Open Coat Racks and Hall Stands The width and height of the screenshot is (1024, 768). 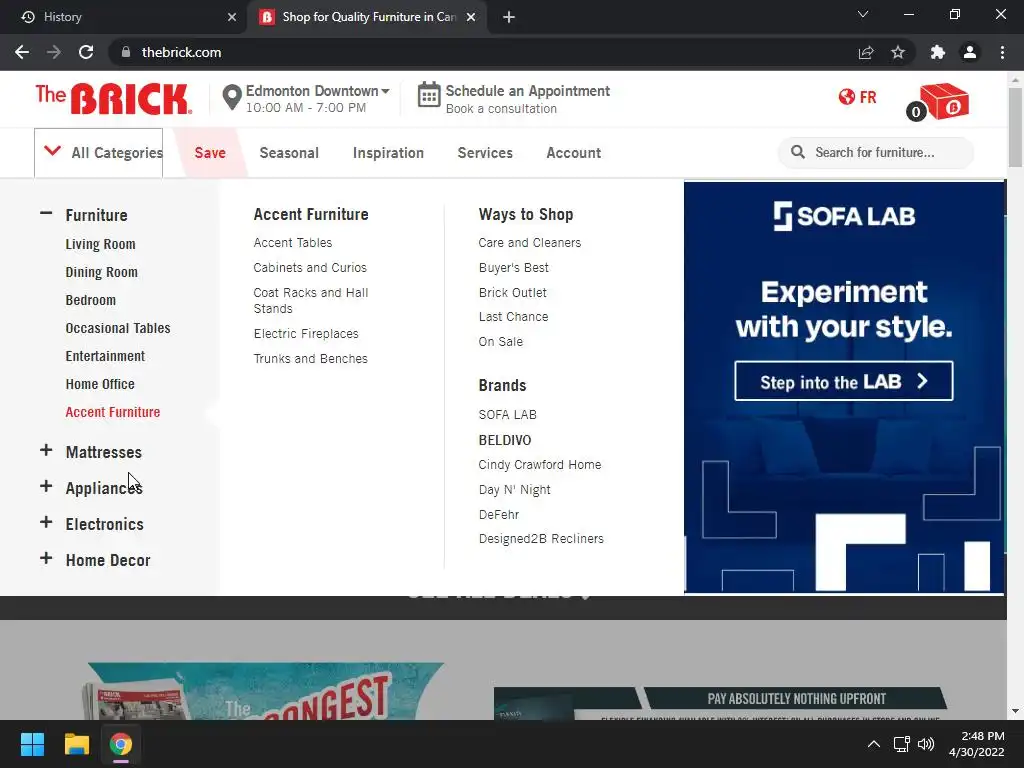point(311,300)
